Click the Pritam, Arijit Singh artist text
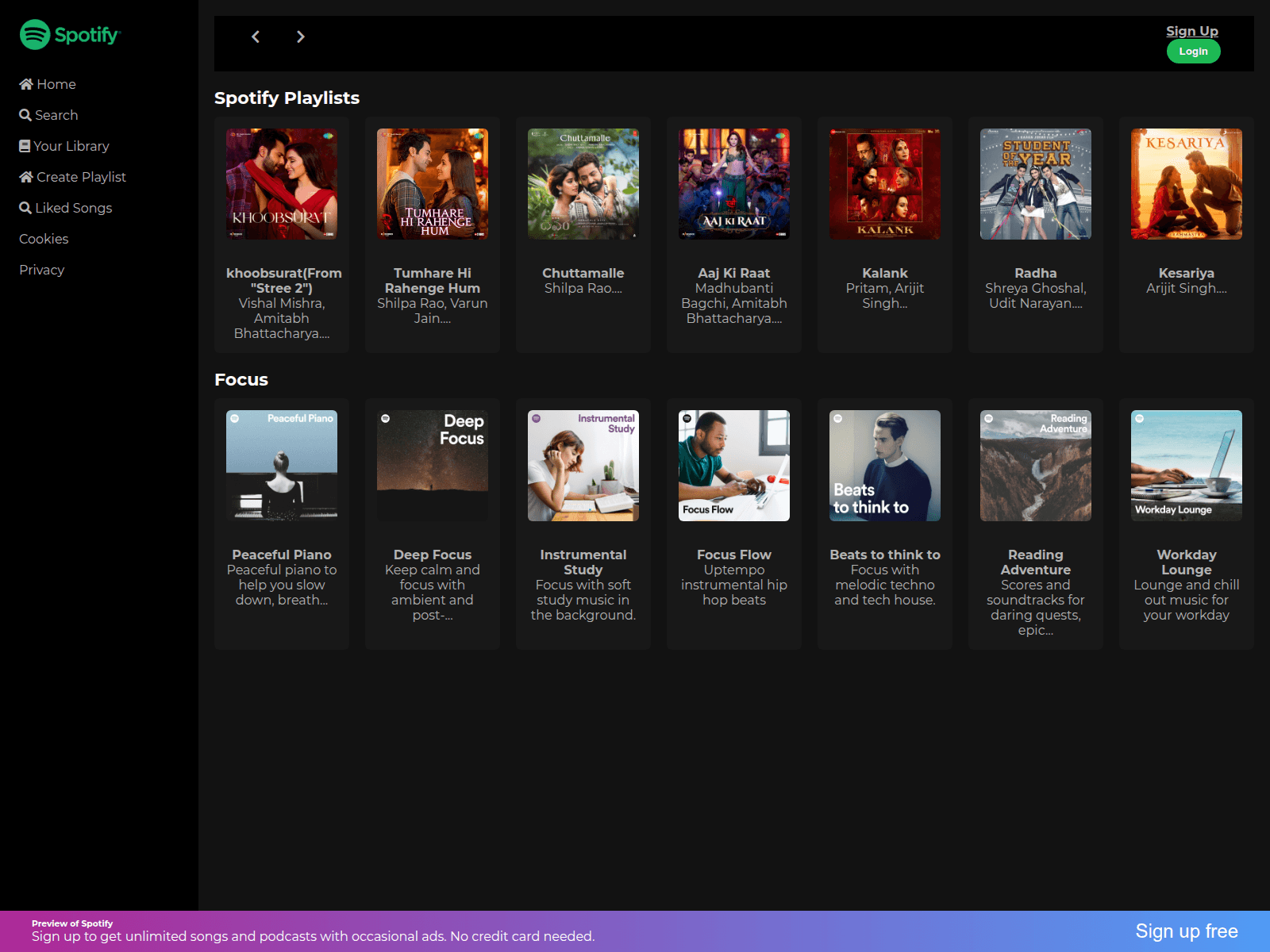 [885, 296]
